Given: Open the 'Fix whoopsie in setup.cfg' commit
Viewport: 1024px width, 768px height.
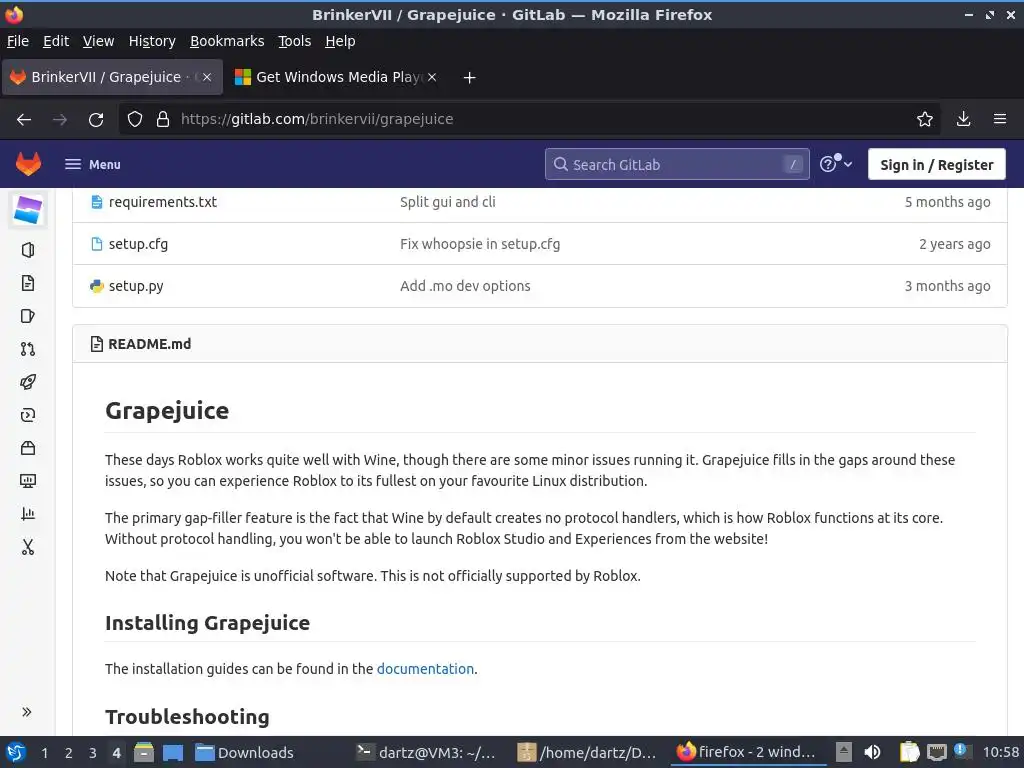Looking at the screenshot, I should coord(480,244).
